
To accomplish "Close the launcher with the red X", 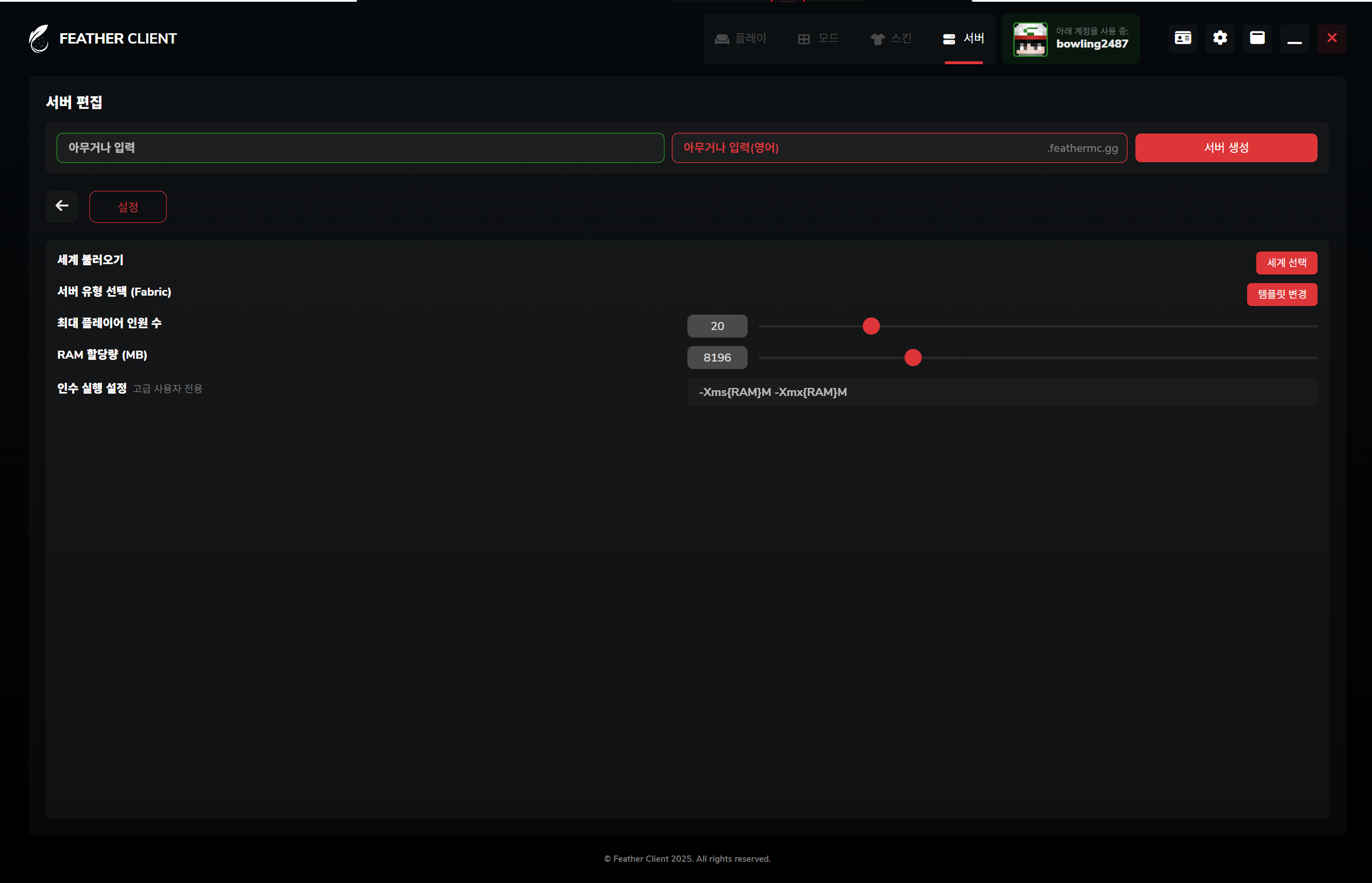I will 1332,38.
